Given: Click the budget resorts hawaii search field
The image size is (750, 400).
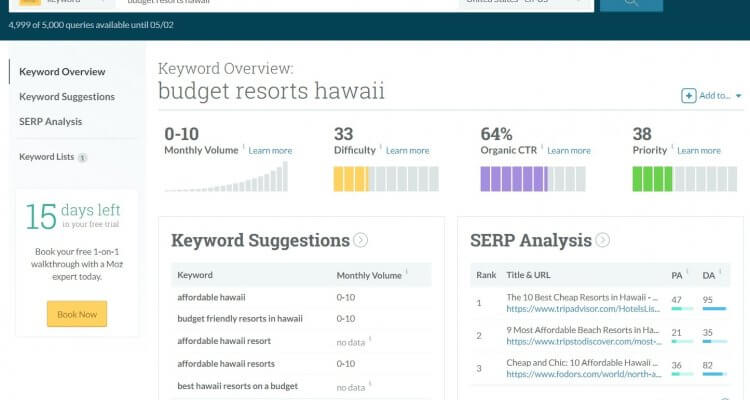Looking at the screenshot, I should tap(287, 4).
